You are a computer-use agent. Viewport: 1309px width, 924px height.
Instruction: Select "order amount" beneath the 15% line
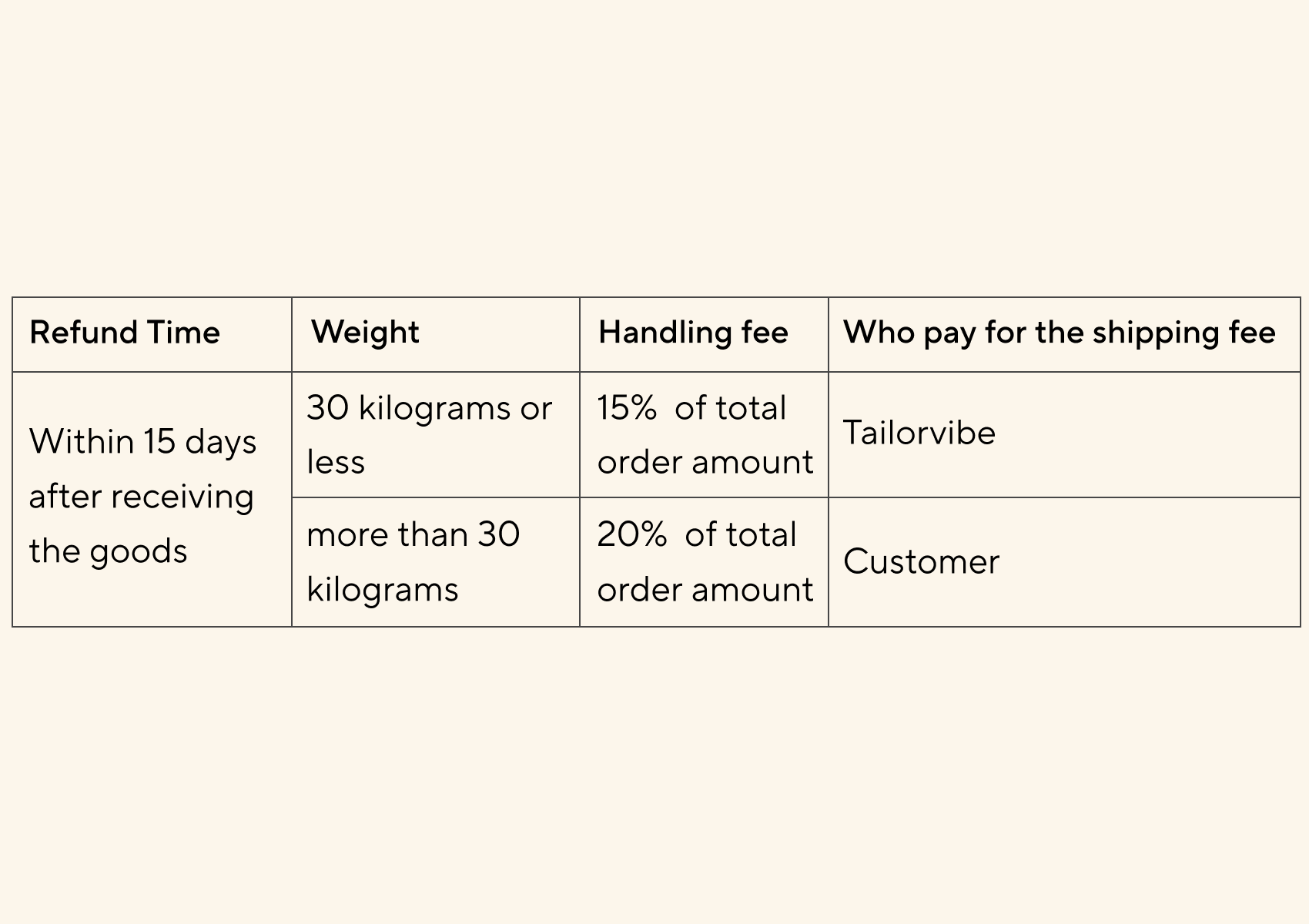[705, 462]
